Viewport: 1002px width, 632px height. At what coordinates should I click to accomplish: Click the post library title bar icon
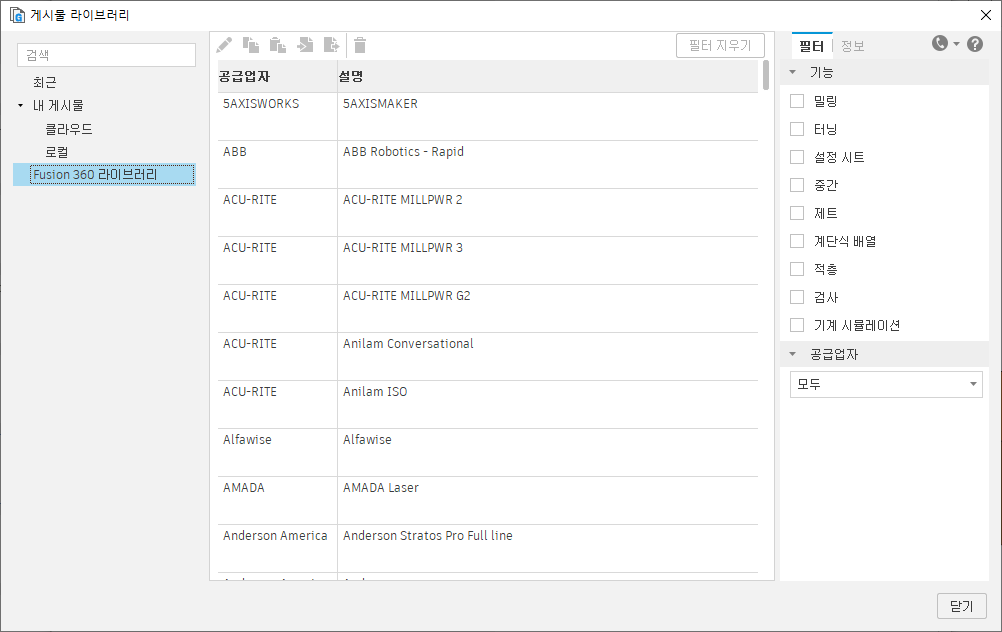click(x=17, y=15)
